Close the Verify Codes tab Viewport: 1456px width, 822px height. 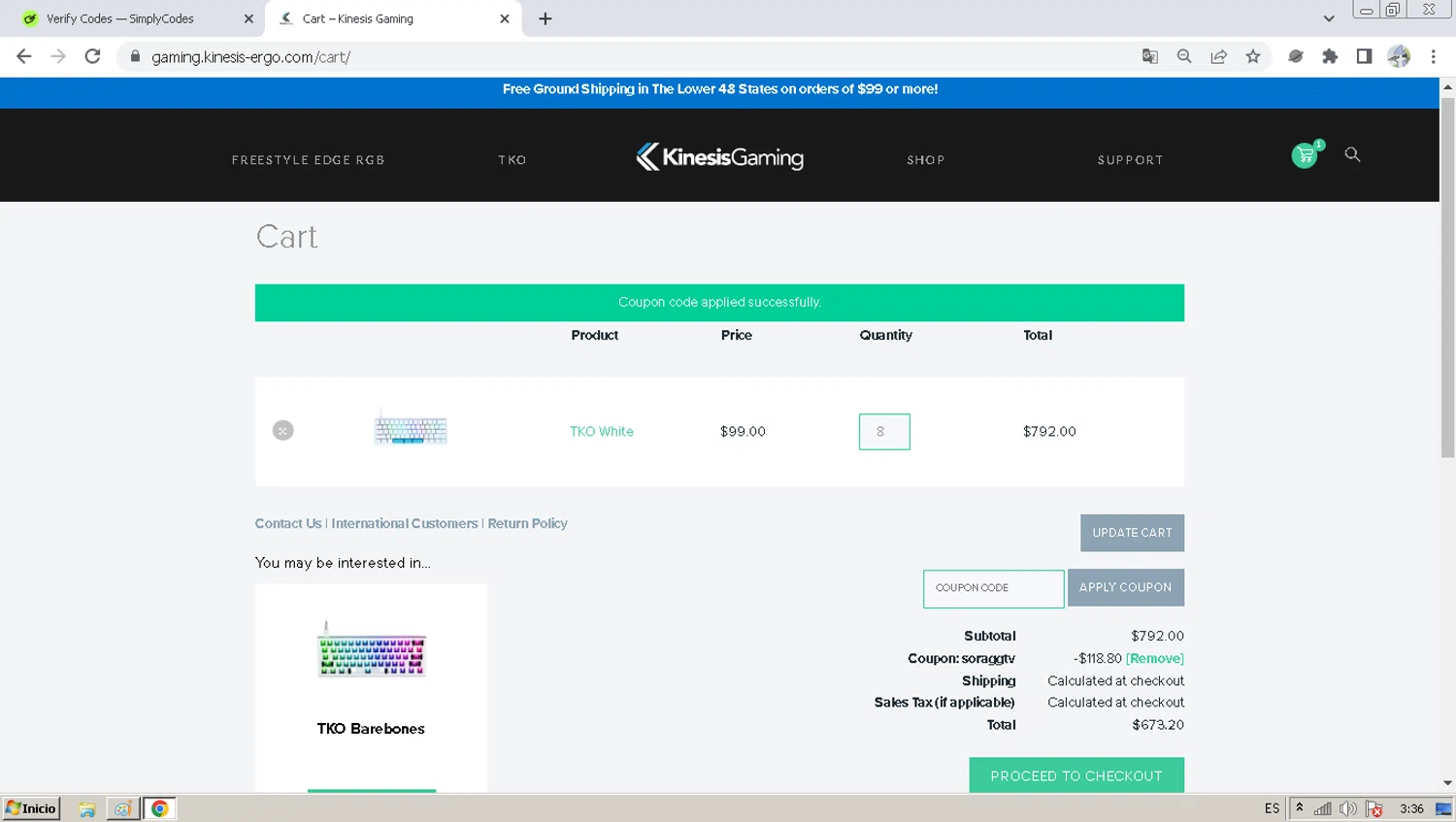pyautogui.click(x=248, y=18)
